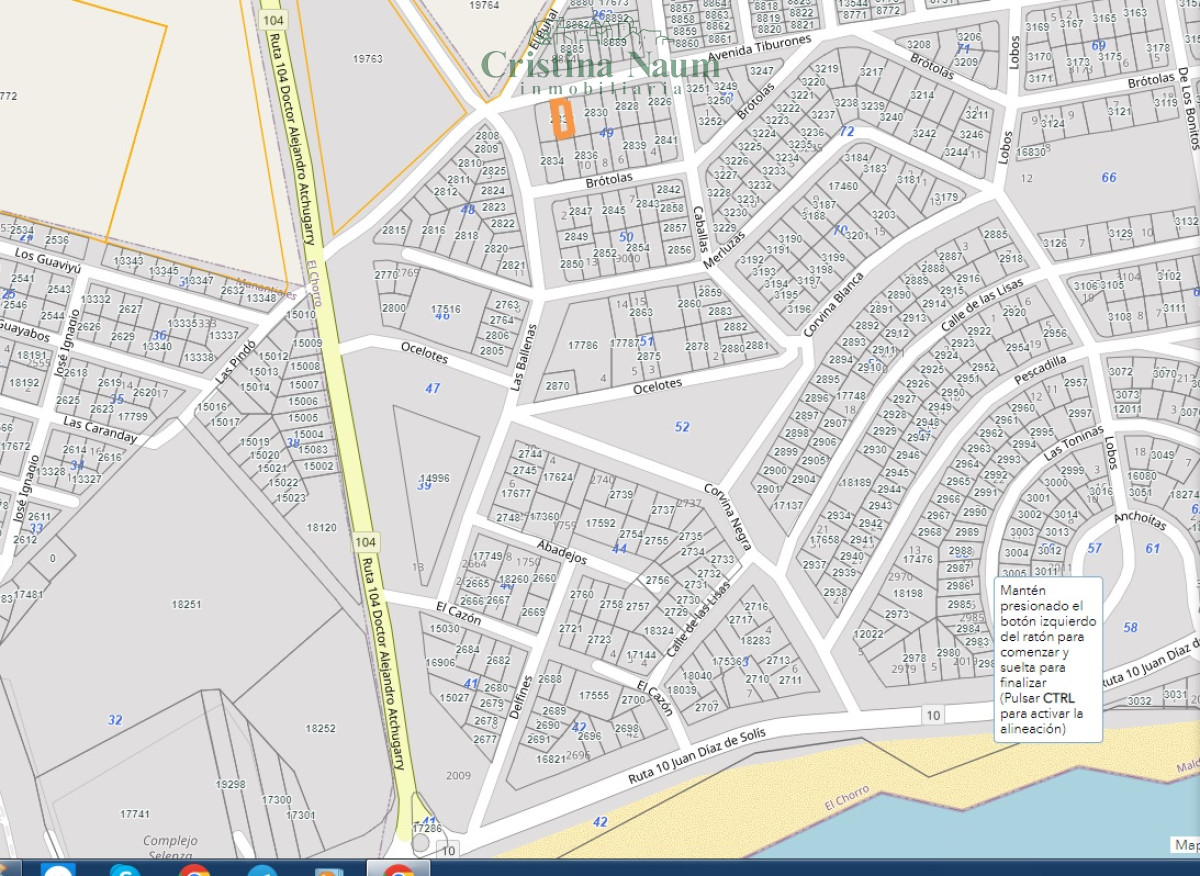
Task: Click parcel 17516 in block 46
Action: coord(446,309)
